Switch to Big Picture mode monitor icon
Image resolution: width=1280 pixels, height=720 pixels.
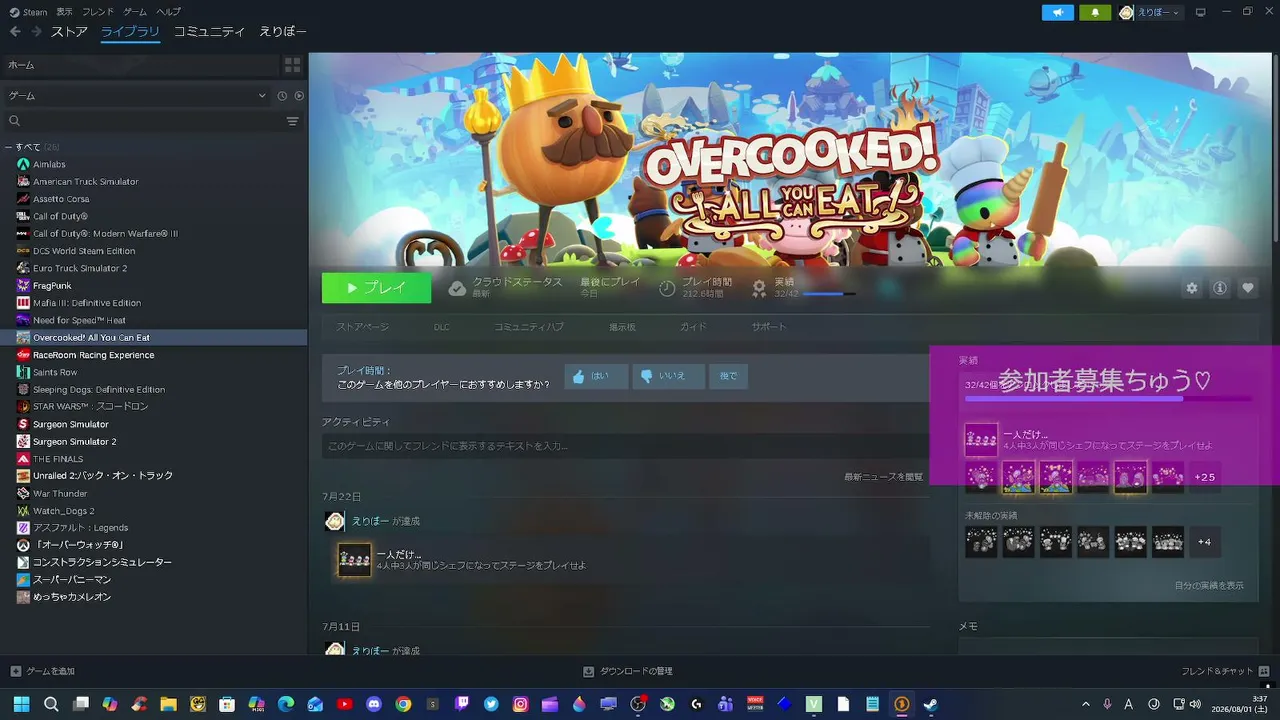click(1201, 12)
